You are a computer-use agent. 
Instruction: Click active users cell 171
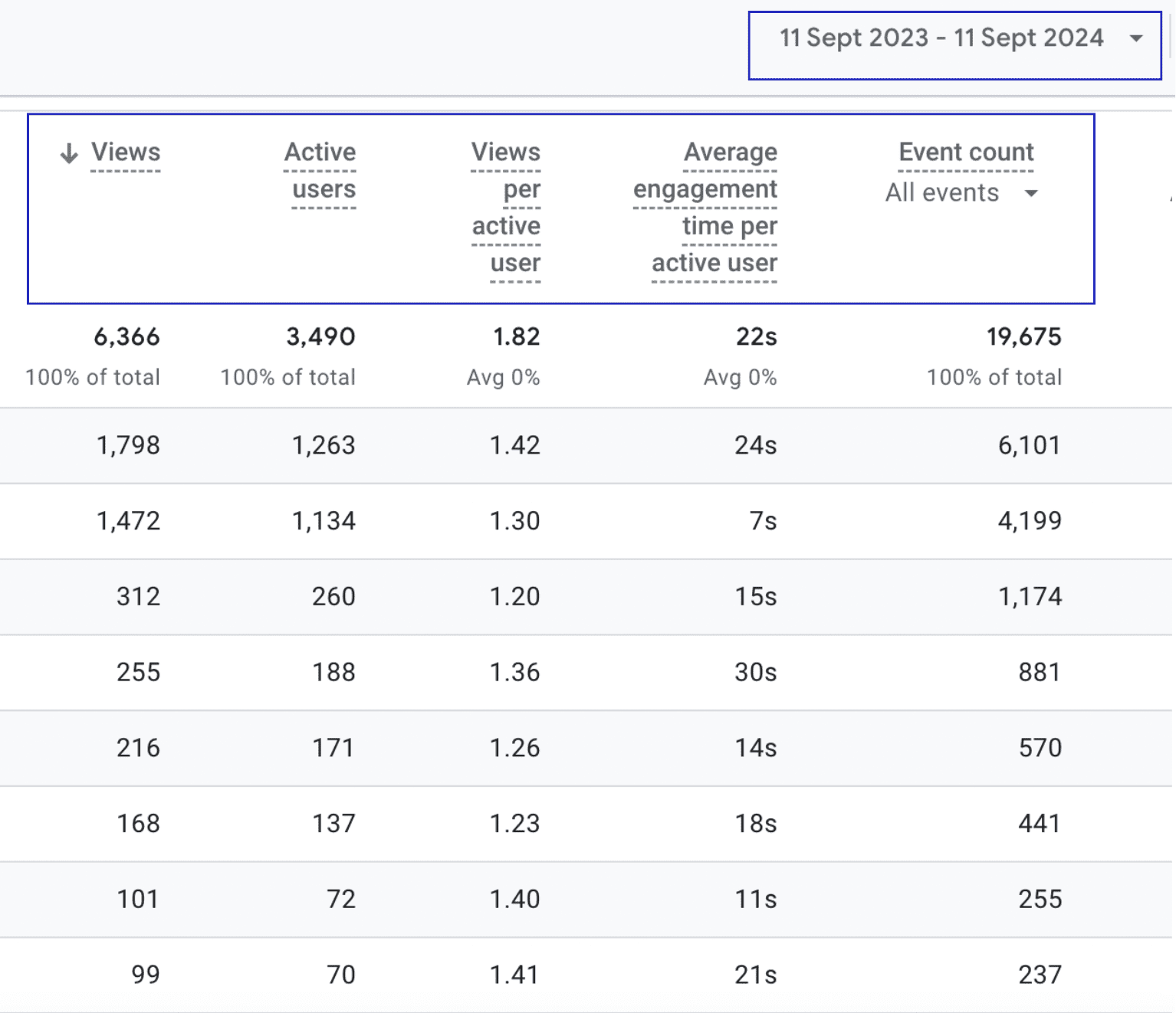pos(333,748)
